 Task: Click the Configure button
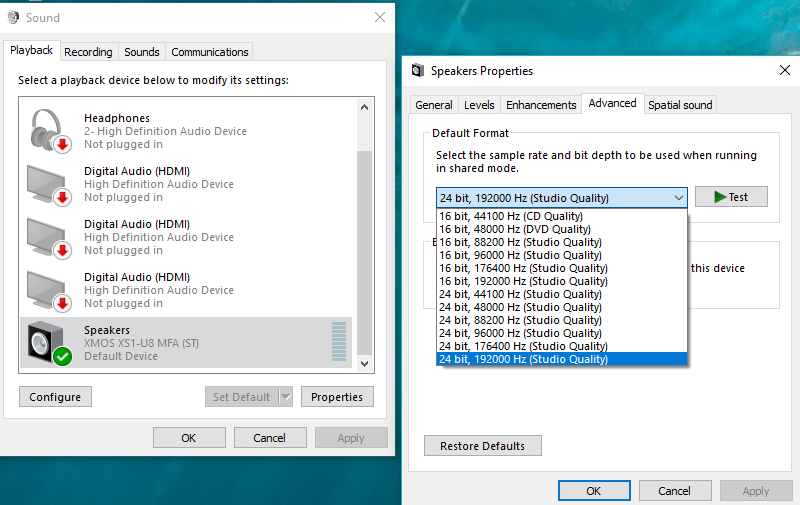[x=55, y=397]
